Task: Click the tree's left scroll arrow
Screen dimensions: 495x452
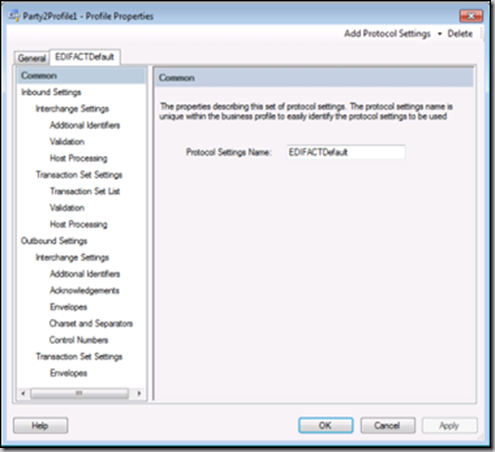Action: click(x=23, y=393)
